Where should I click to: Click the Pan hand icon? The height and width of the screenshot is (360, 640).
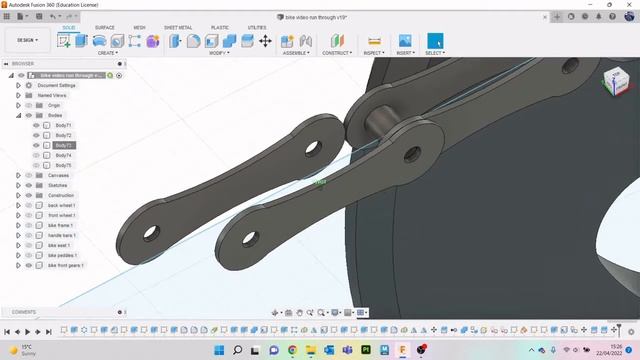coord(300,313)
